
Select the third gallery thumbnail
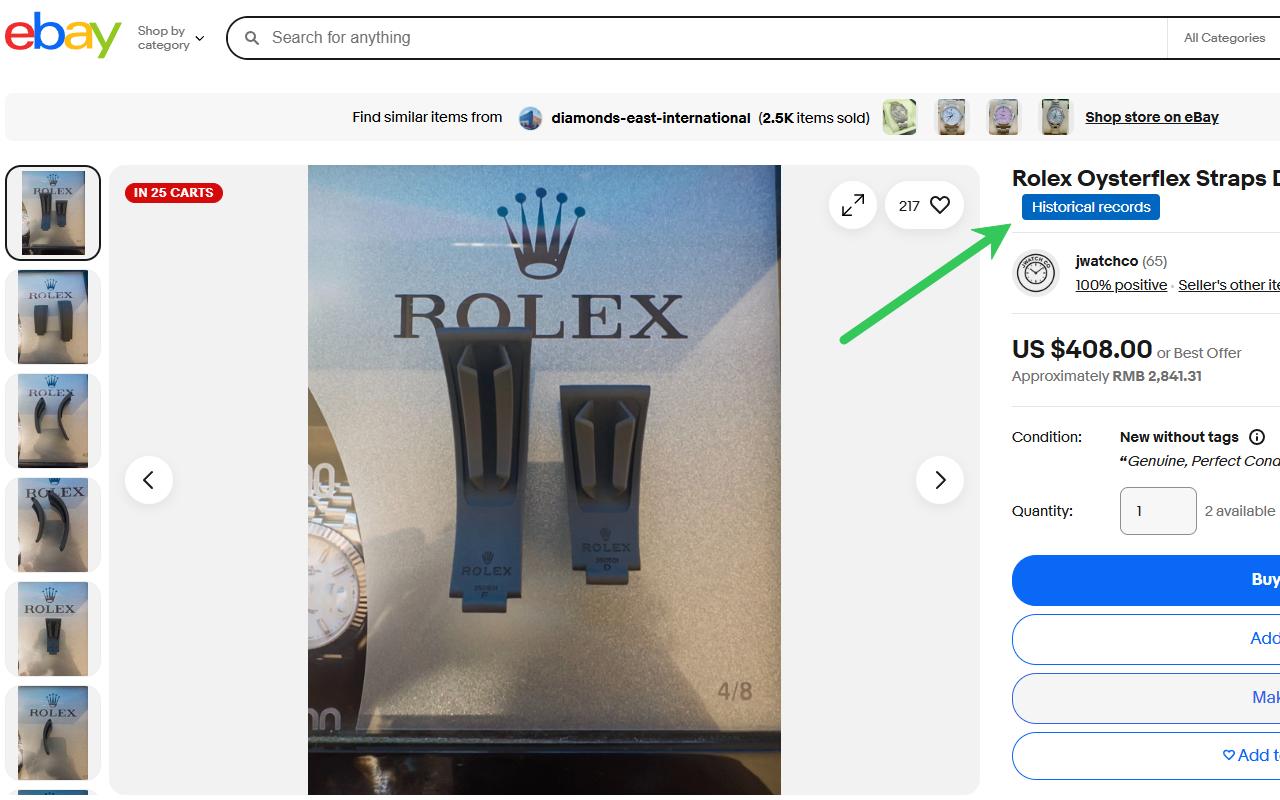point(53,421)
